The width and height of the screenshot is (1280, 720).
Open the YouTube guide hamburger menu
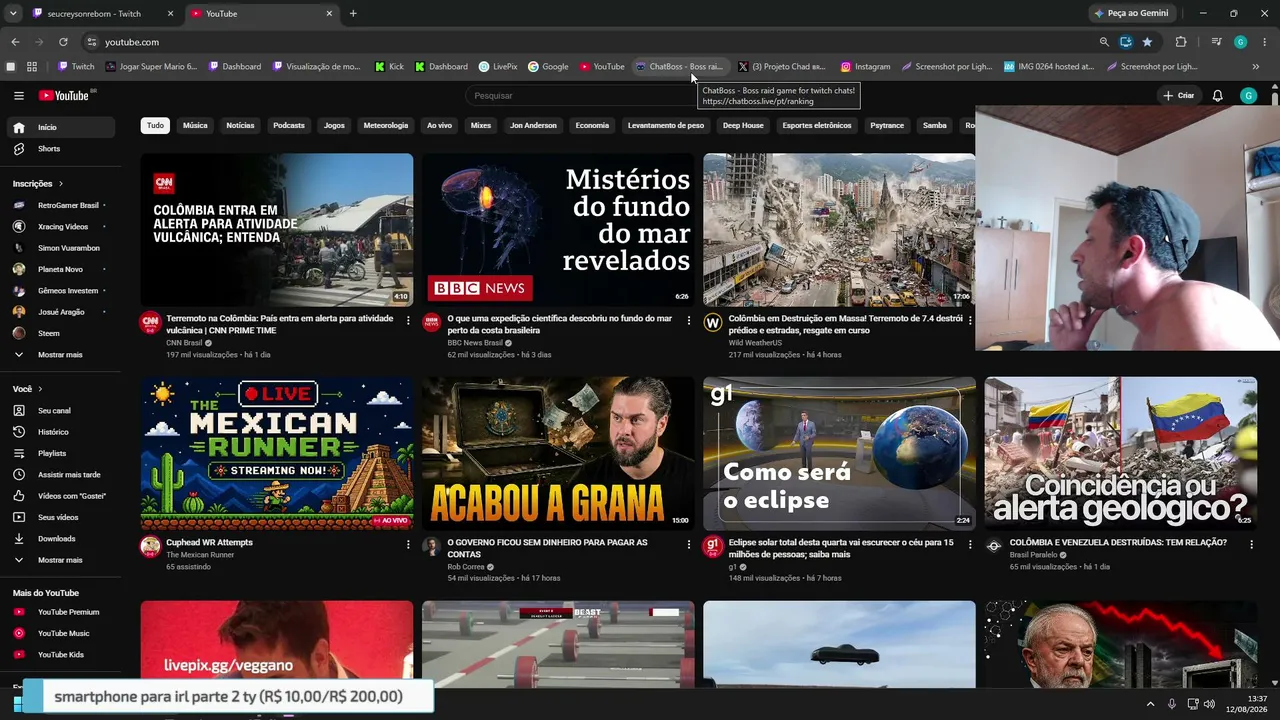point(19,95)
